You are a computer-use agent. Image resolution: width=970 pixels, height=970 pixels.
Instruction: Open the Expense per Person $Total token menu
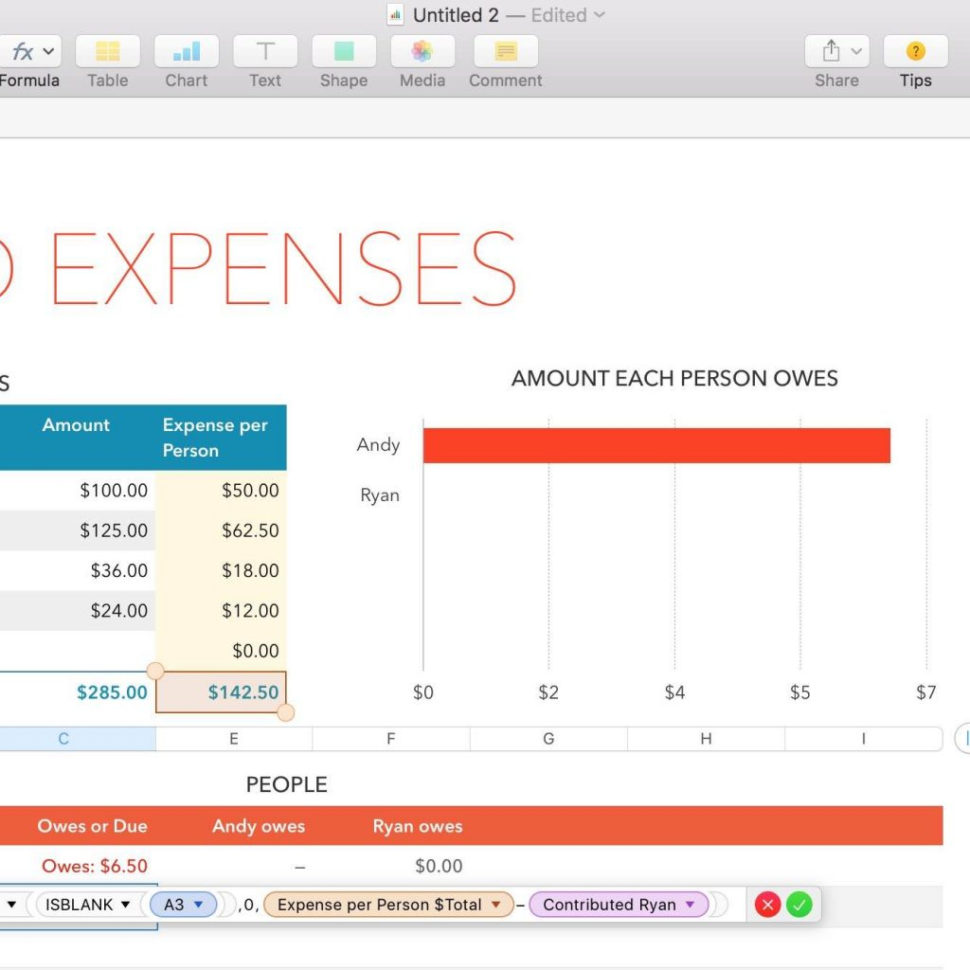click(497, 904)
